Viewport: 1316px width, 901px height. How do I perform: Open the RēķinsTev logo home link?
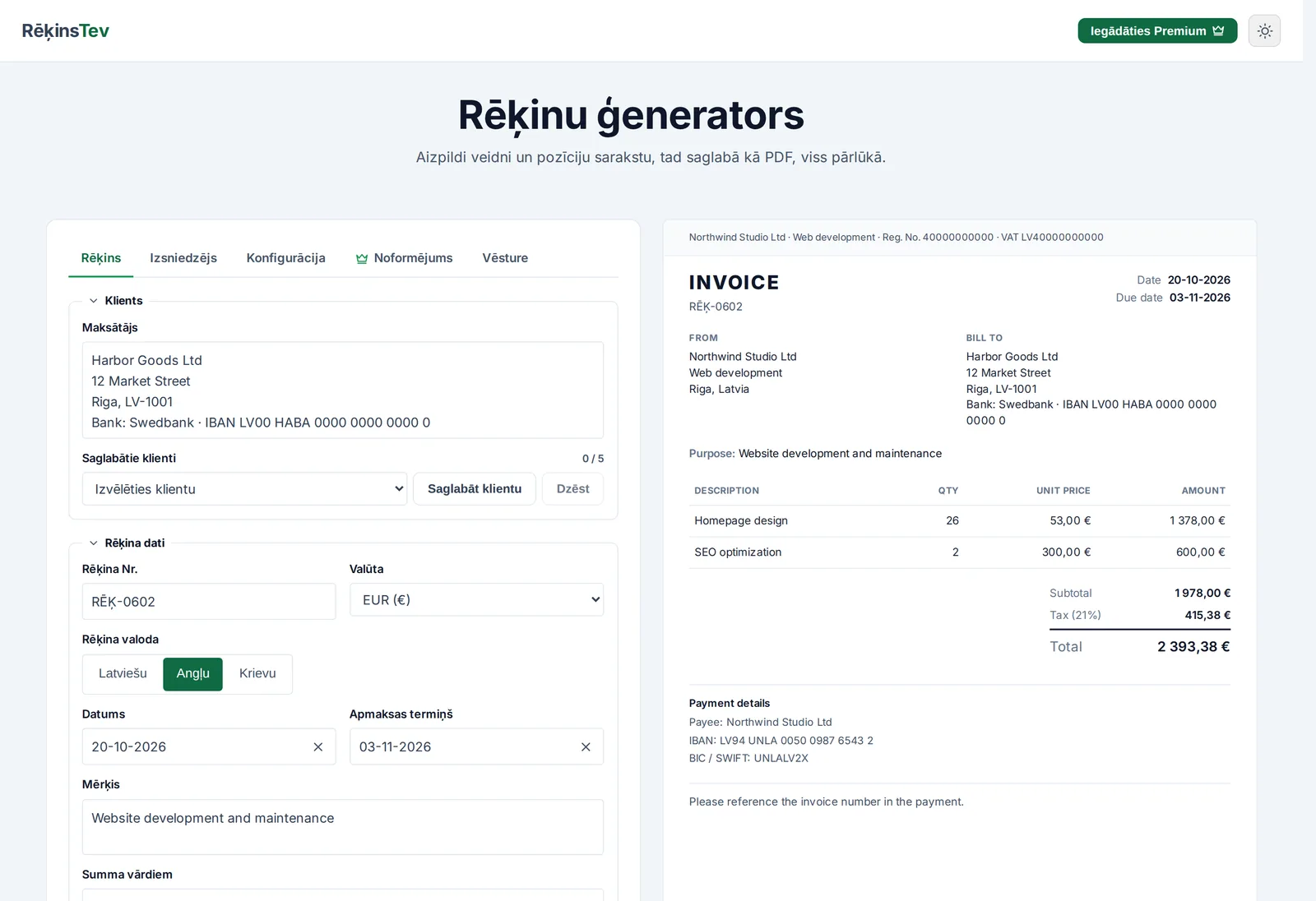[x=66, y=30]
